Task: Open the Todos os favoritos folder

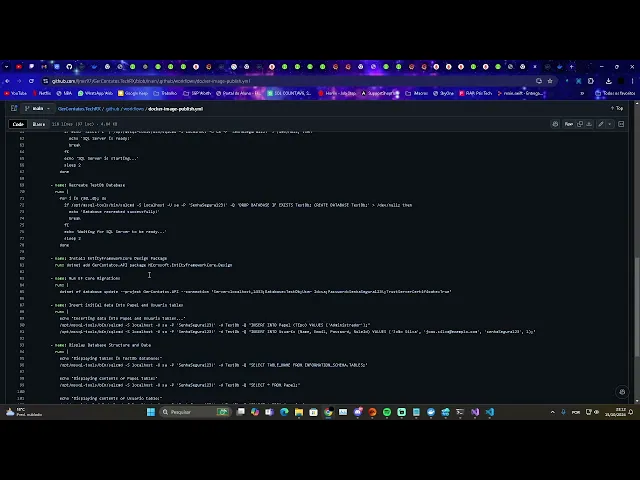Action: click(x=615, y=93)
